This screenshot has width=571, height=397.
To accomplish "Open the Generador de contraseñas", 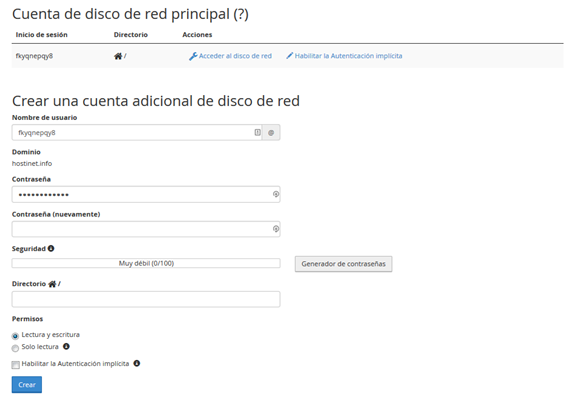I will 343,264.
